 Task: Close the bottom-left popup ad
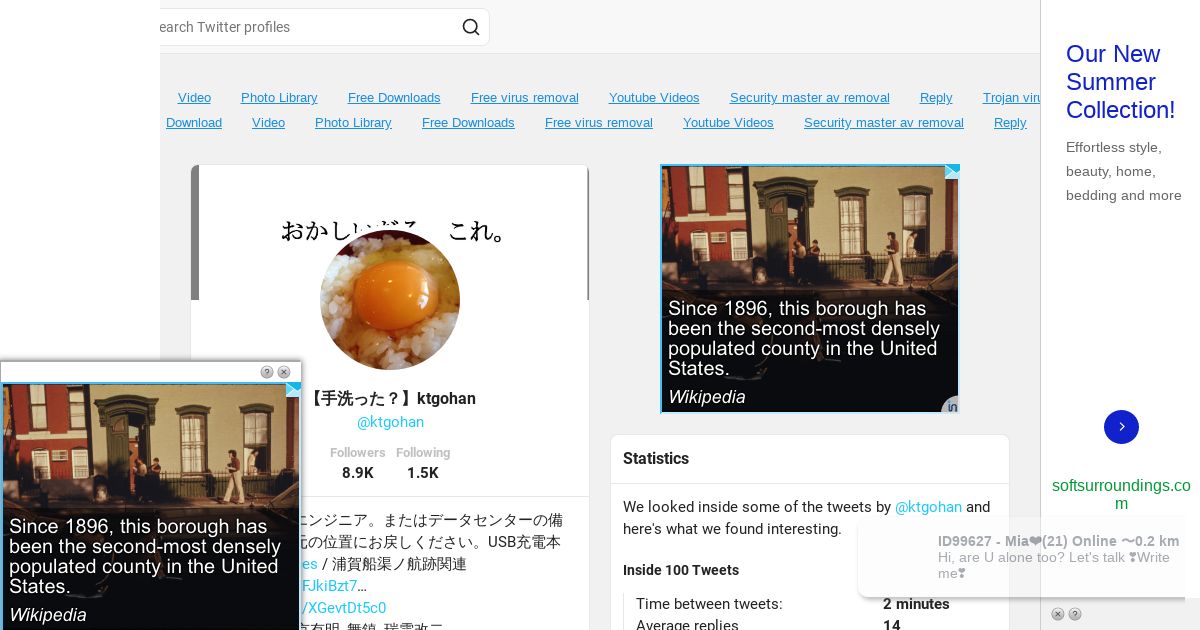click(x=284, y=372)
